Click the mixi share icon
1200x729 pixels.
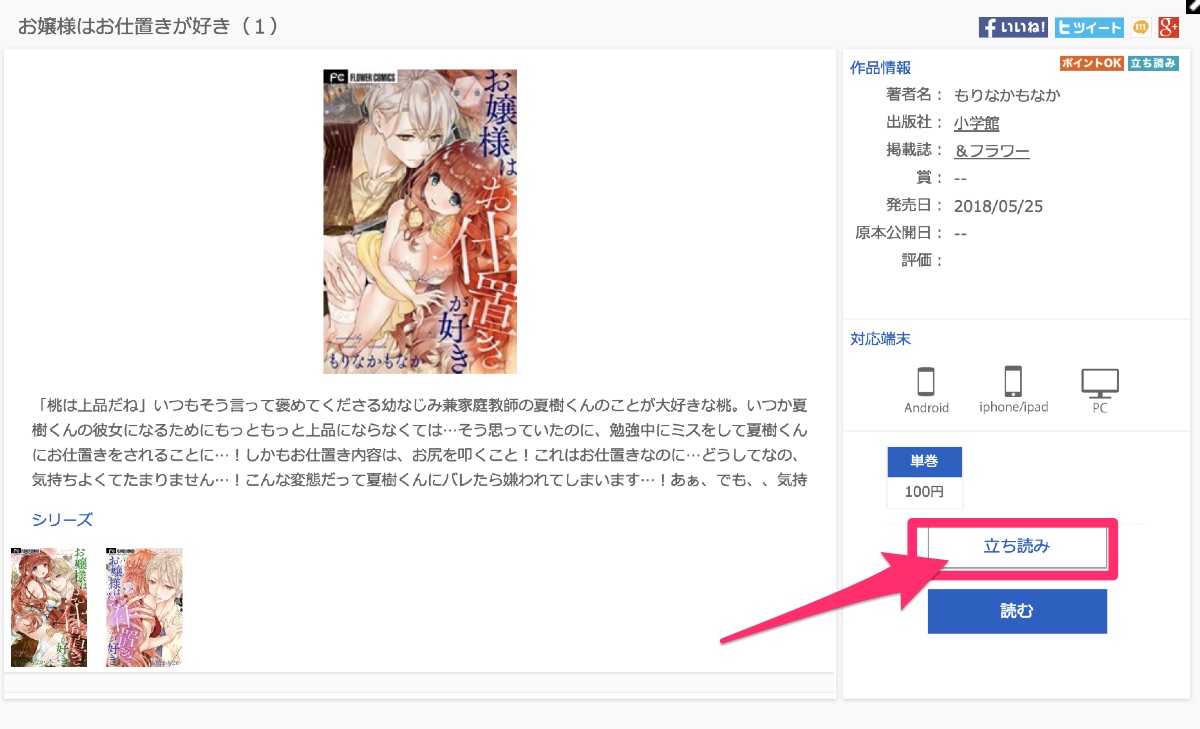tap(1141, 28)
